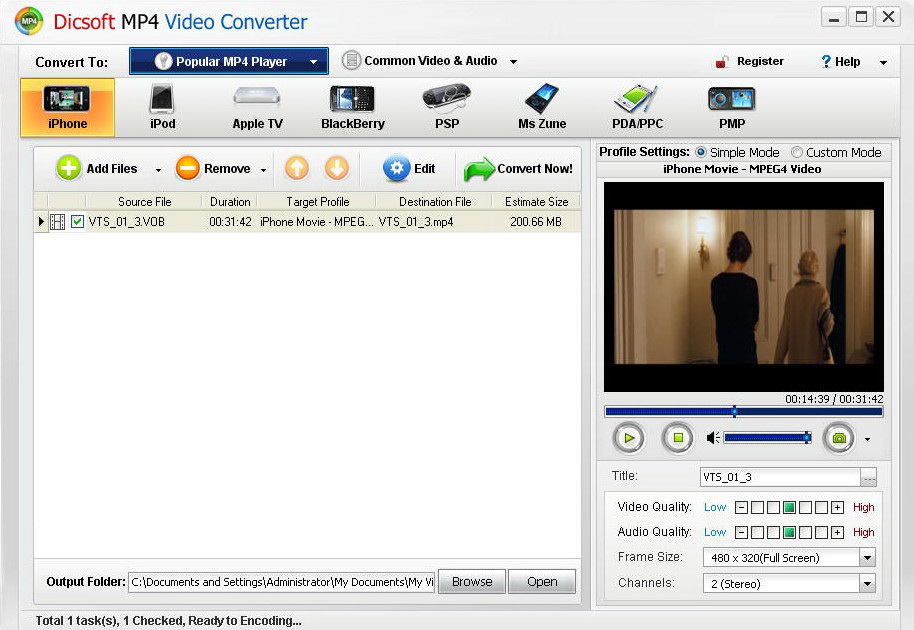Click the Help question mark icon
Viewport: 914px width, 630px height.
click(x=826, y=61)
